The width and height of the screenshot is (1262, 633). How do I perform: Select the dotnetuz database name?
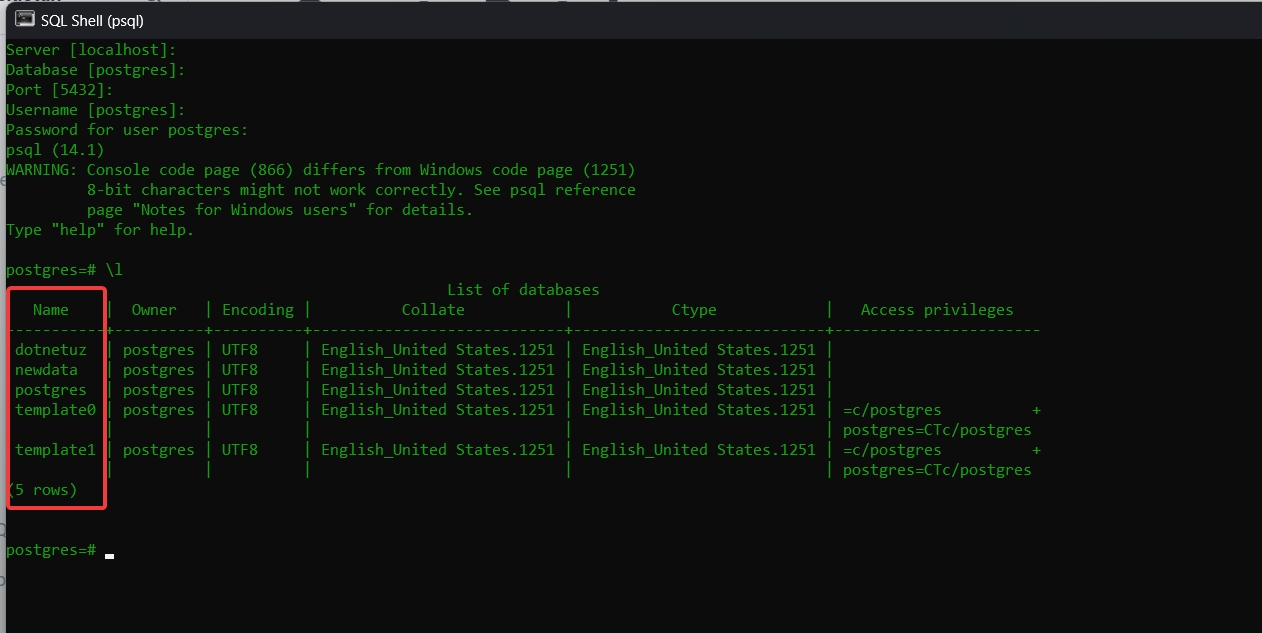click(51, 350)
